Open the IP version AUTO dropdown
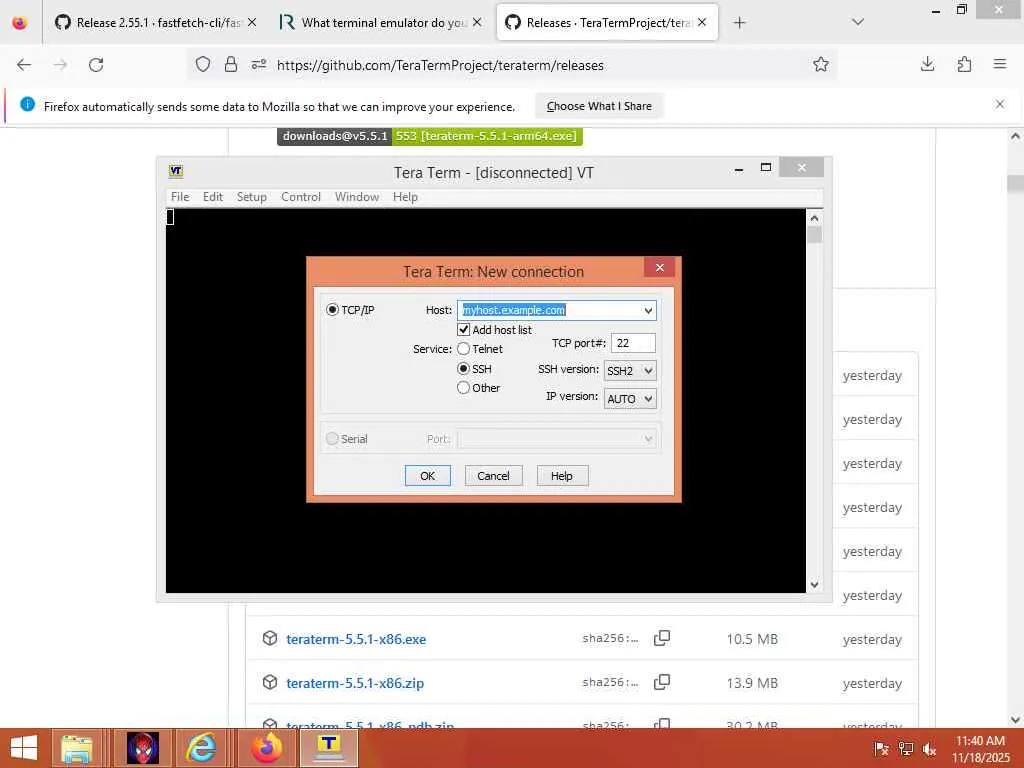 (x=630, y=398)
